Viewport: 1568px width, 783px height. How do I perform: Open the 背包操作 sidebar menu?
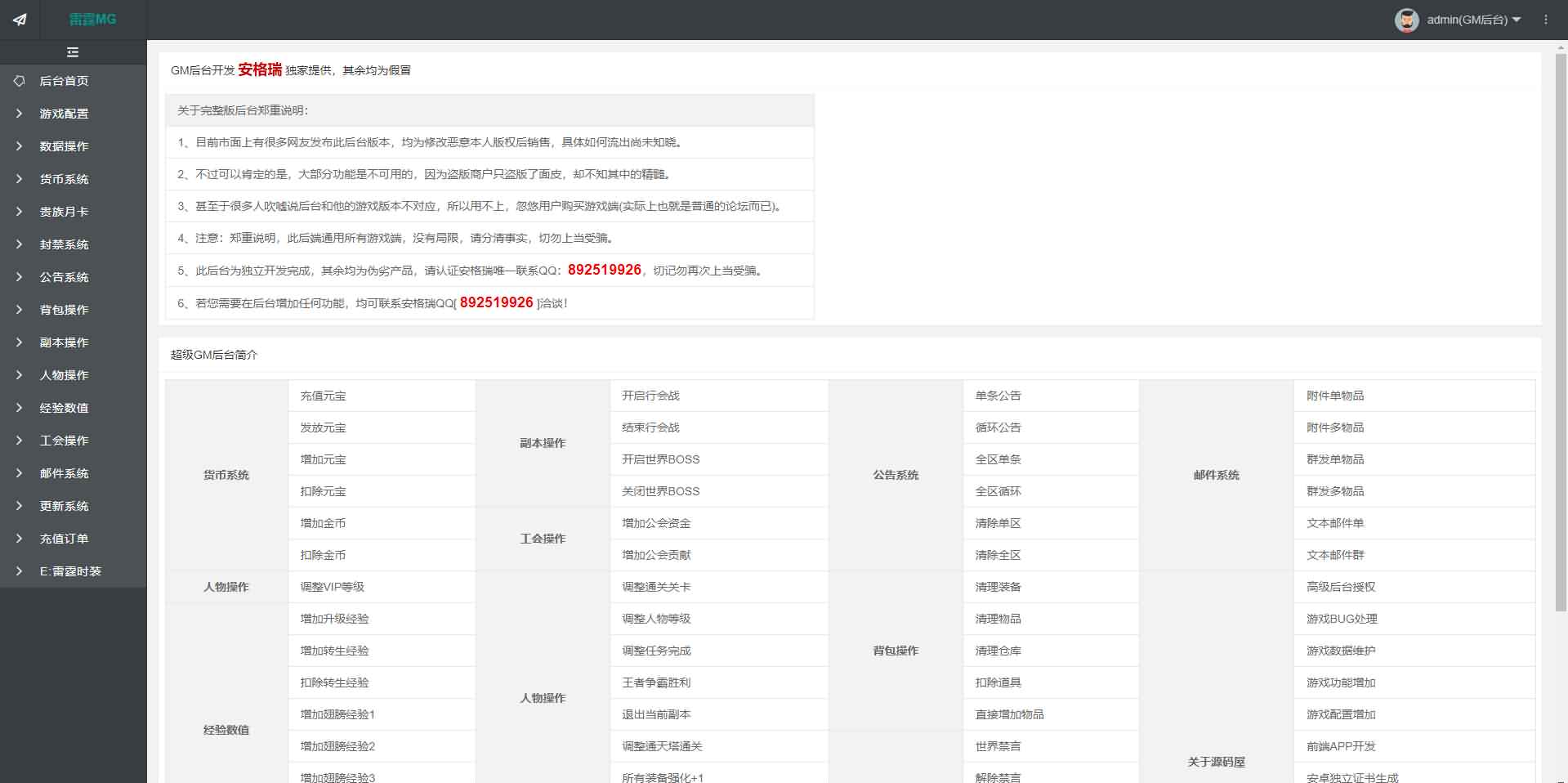tap(65, 310)
